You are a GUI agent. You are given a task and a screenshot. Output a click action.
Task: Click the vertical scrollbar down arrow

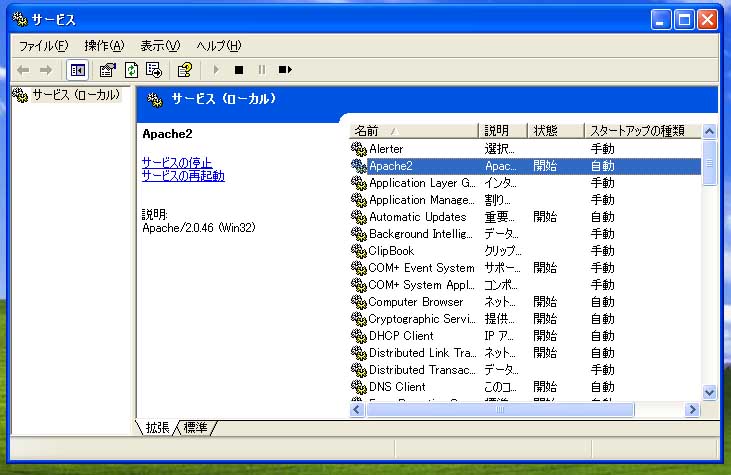pos(710,393)
